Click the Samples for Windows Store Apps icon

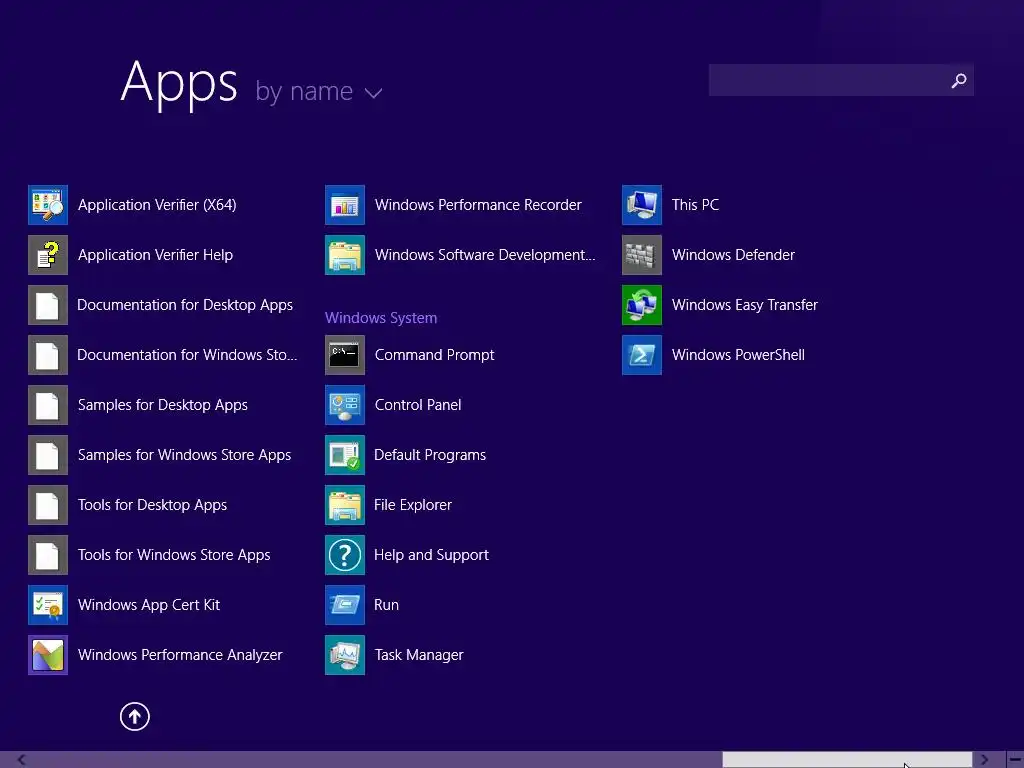point(48,455)
